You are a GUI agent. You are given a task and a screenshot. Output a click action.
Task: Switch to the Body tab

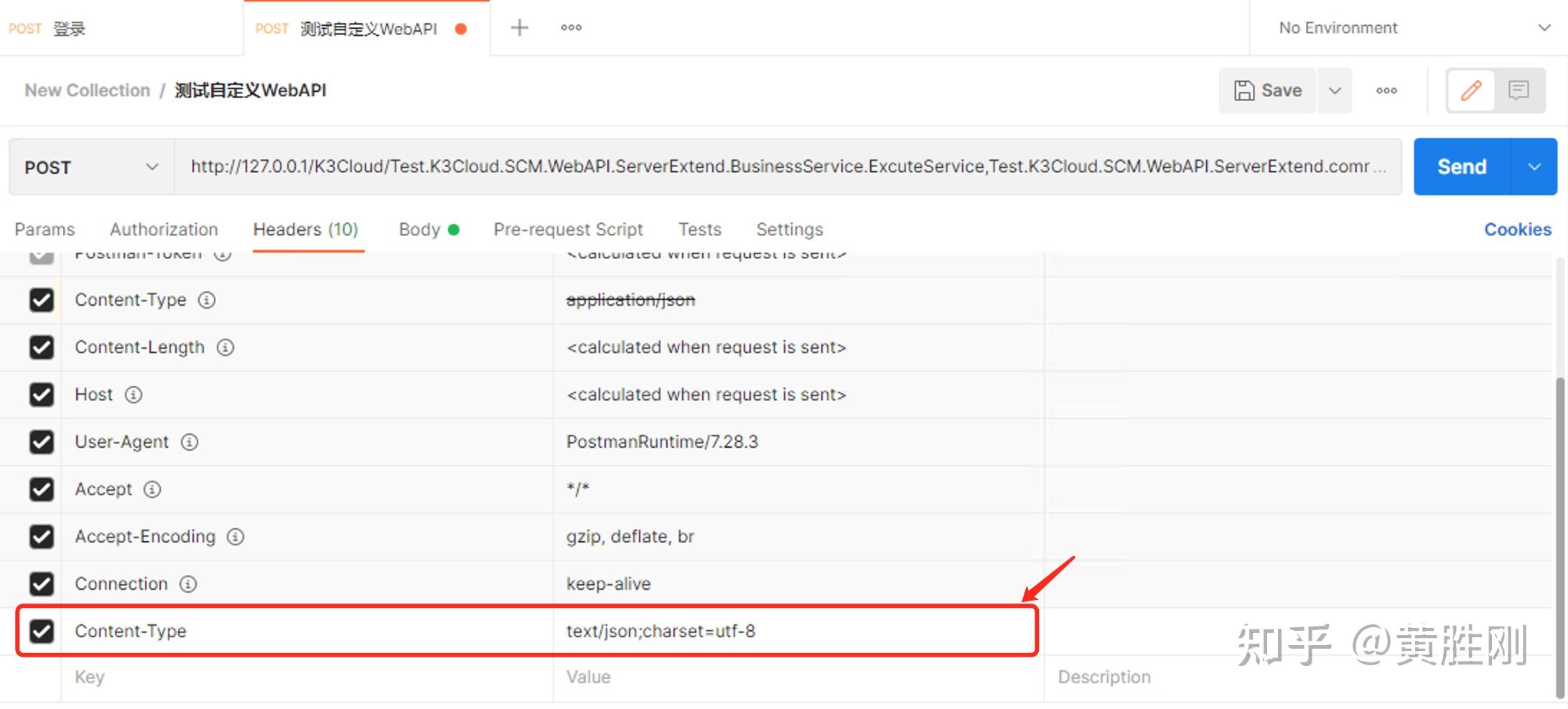tap(429, 230)
